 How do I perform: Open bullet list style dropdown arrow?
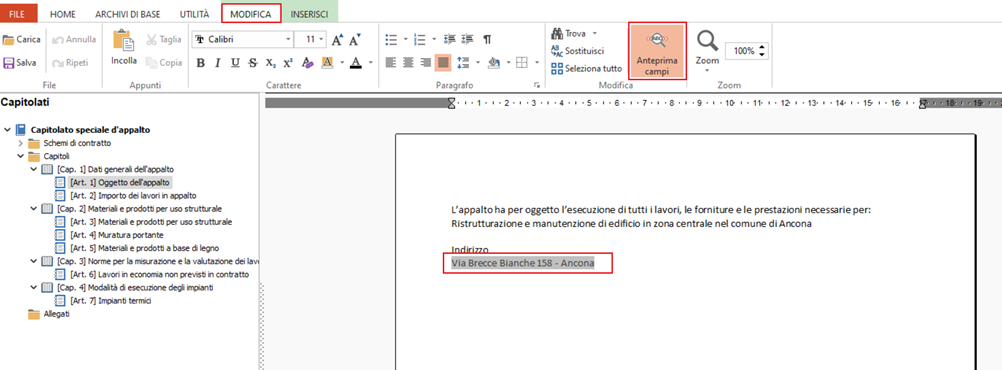(405, 40)
